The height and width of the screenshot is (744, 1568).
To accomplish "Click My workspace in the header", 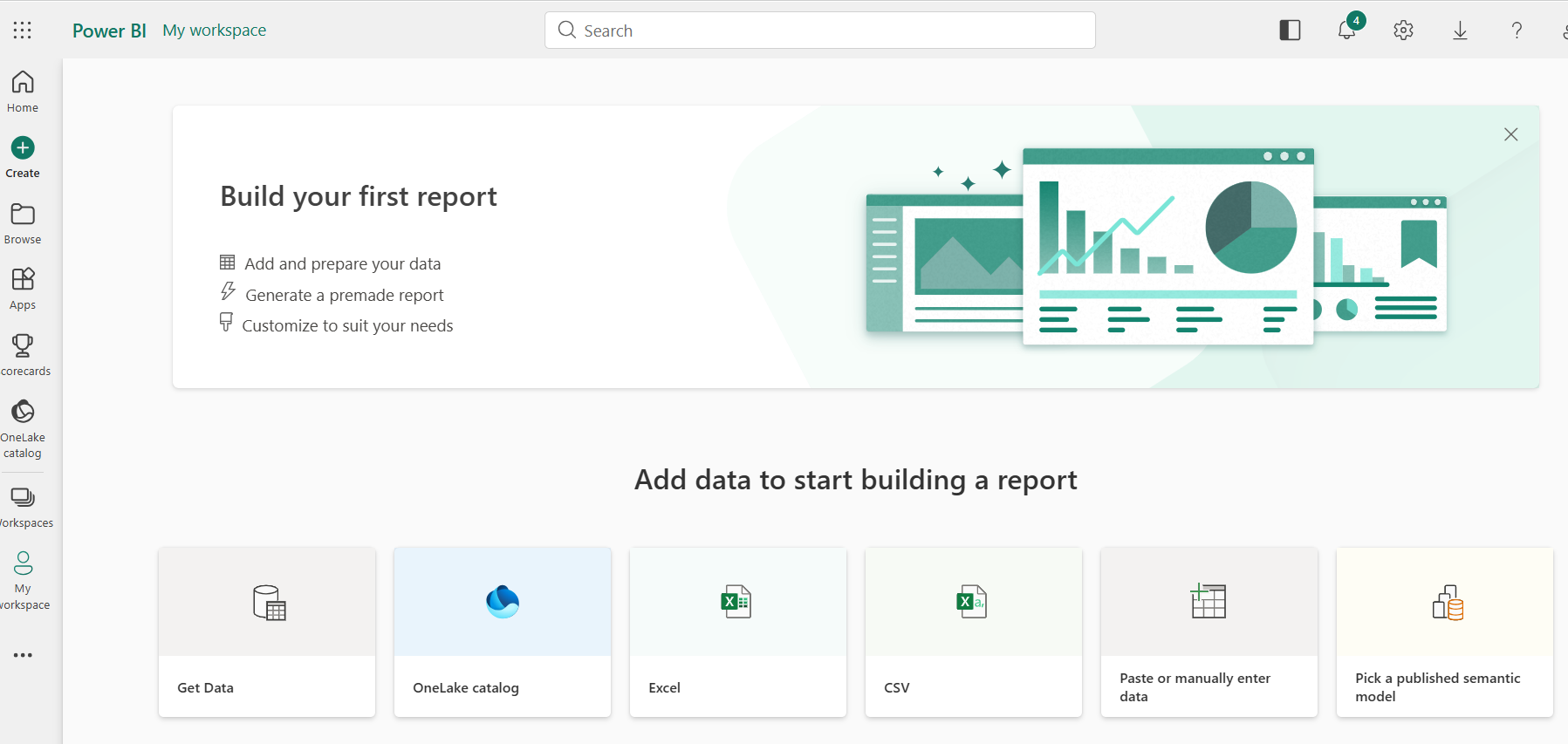I will pos(215,31).
